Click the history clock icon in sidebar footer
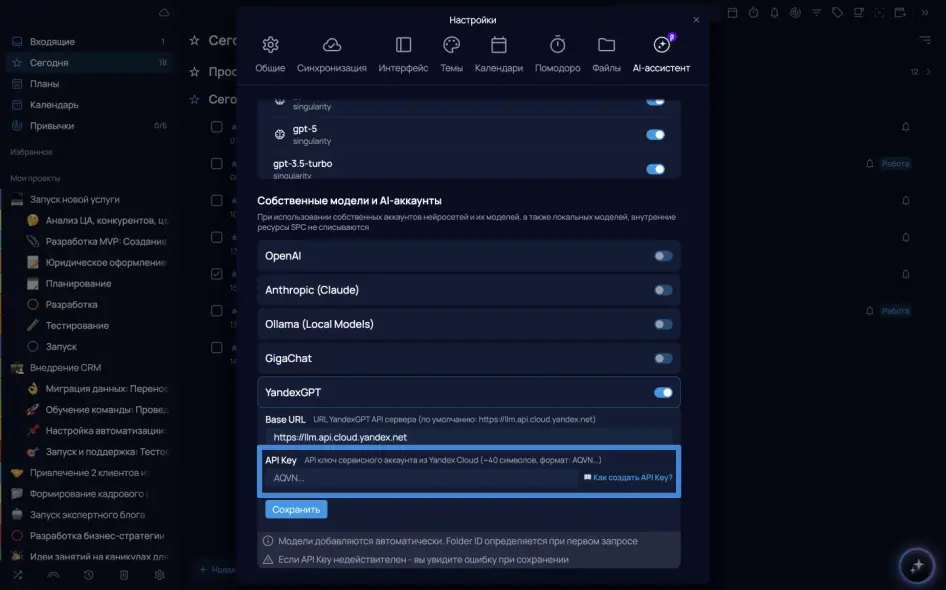Screen dimensions: 946x590 click(89, 575)
